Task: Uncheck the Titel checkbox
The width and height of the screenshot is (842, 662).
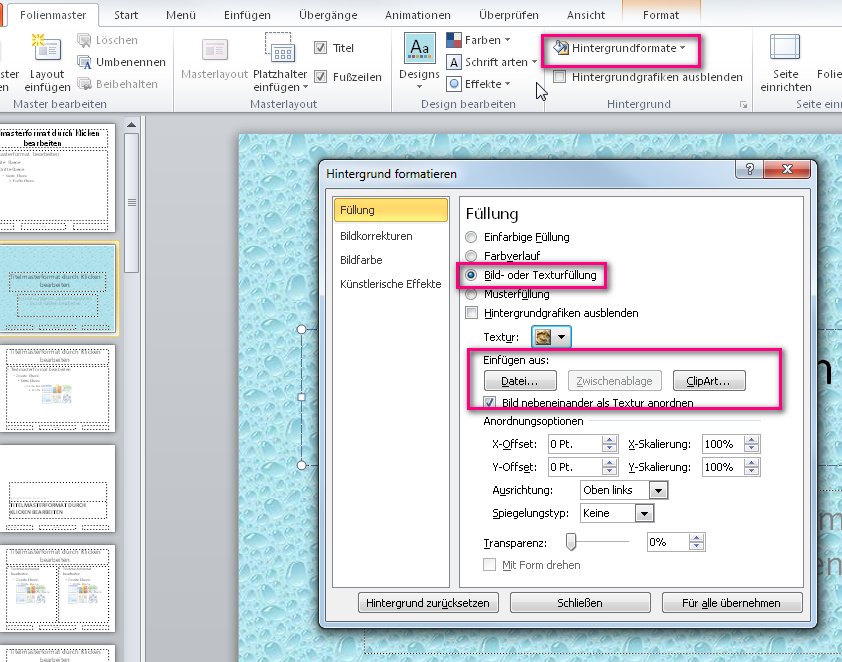Action: 321,47
